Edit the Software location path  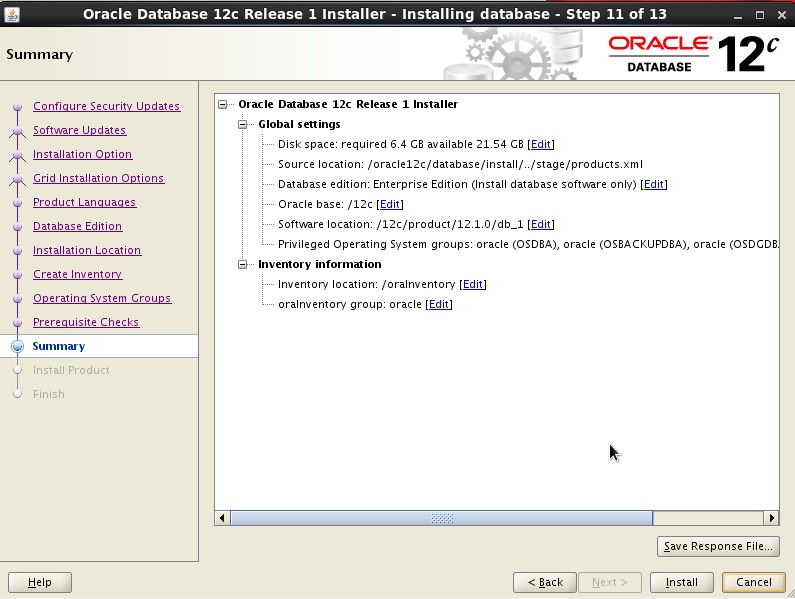[x=540, y=224]
